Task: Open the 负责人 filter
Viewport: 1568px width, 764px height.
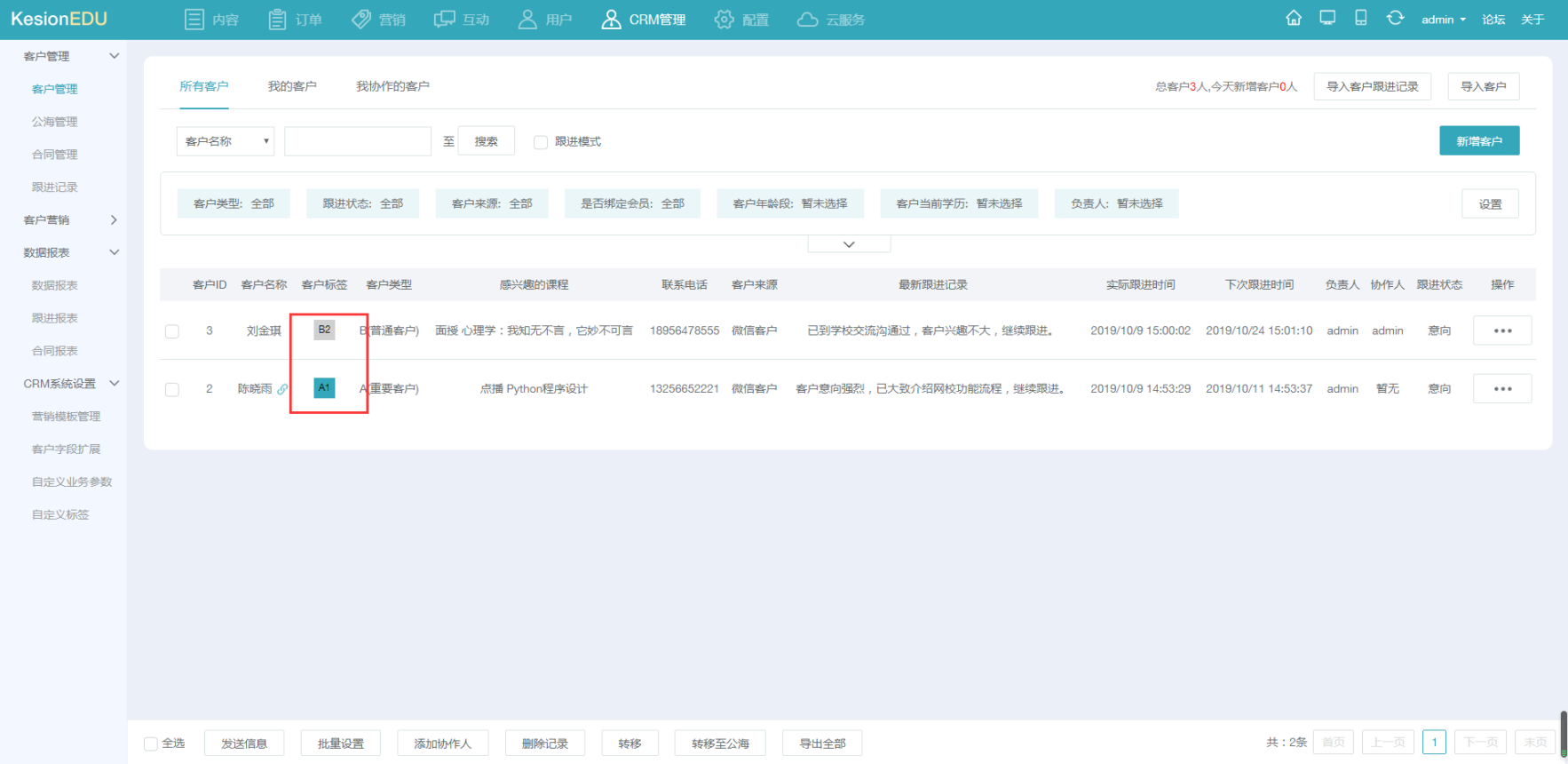Action: (x=1116, y=203)
